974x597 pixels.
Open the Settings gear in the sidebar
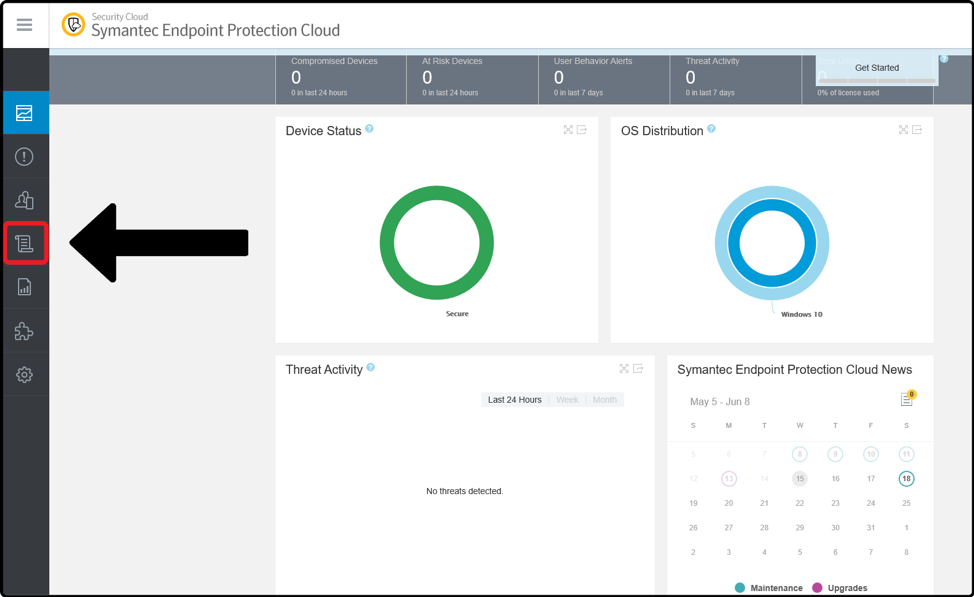pyautogui.click(x=24, y=375)
